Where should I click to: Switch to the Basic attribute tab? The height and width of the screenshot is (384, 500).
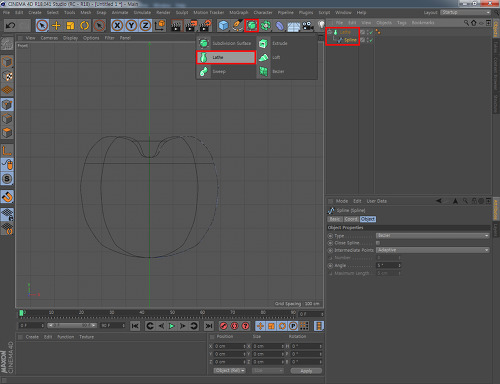click(335, 219)
